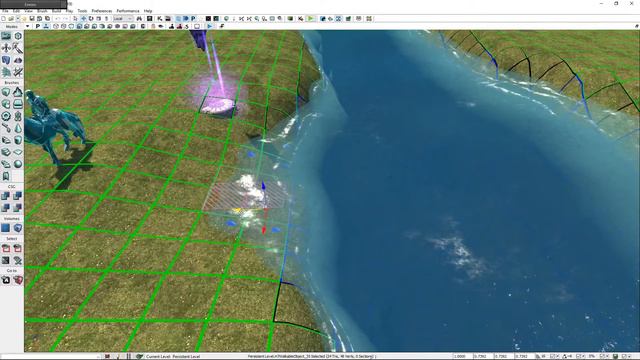
Task: Click Add Volume cube icon
Action: [18, 228]
